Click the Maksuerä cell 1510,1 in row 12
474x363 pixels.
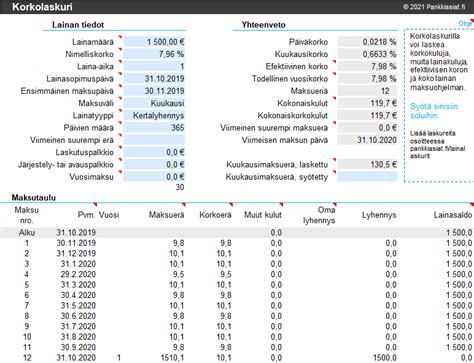[x=172, y=358]
